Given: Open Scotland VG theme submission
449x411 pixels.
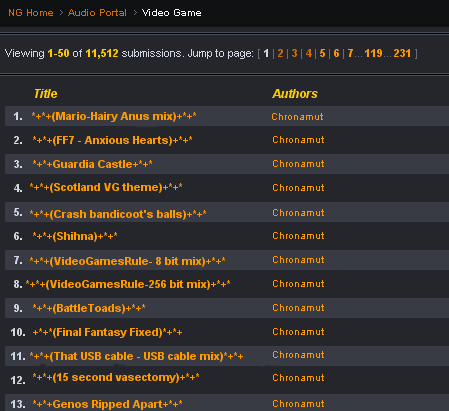Looking at the screenshot, I should point(106,187).
